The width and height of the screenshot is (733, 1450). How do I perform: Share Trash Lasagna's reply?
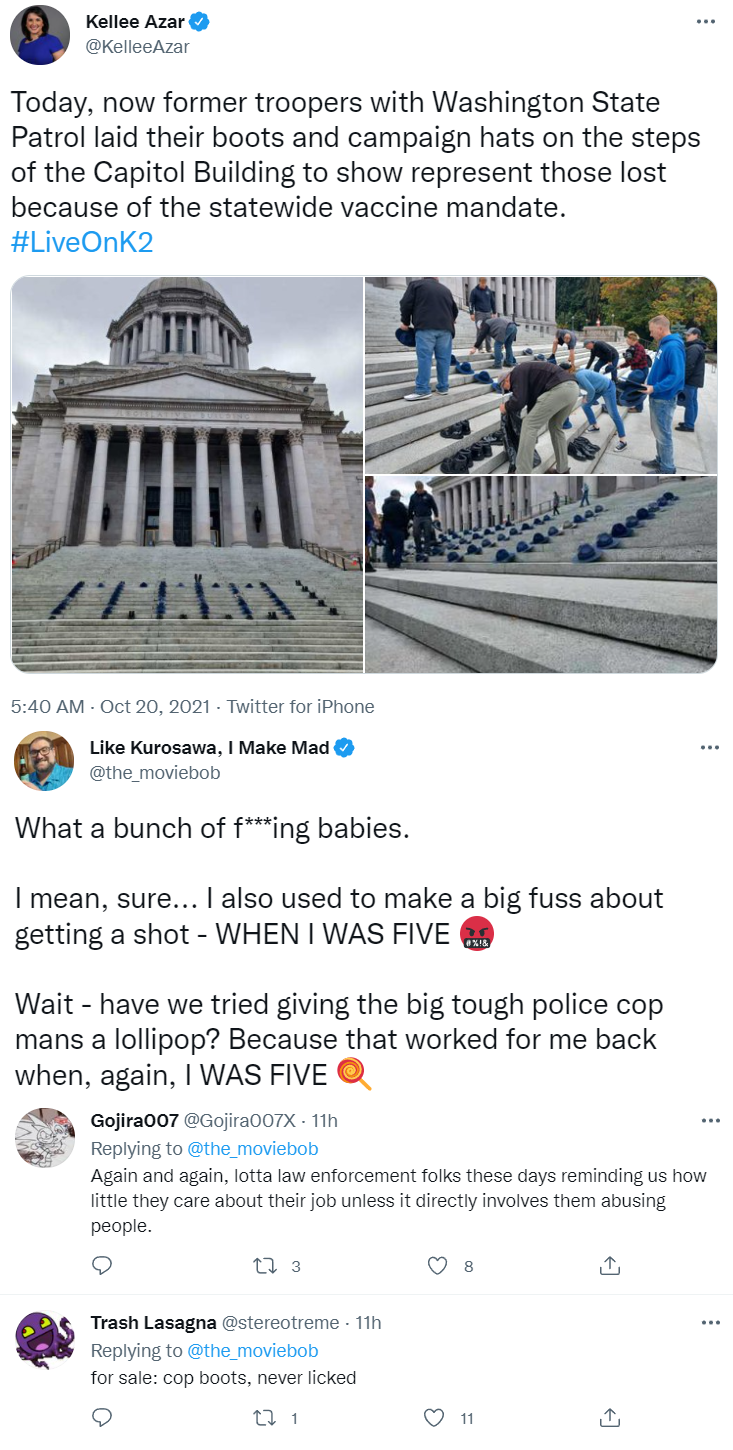[x=610, y=1417]
